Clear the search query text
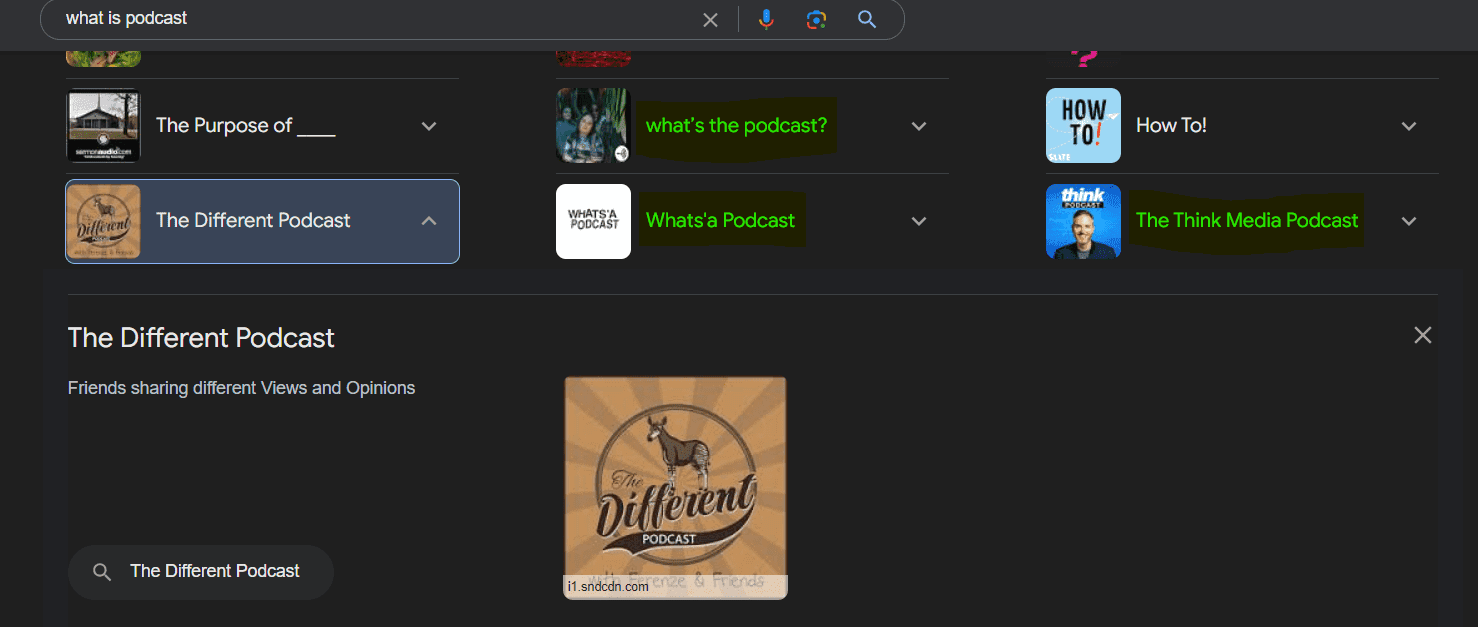This screenshot has width=1478, height=627. pos(710,19)
